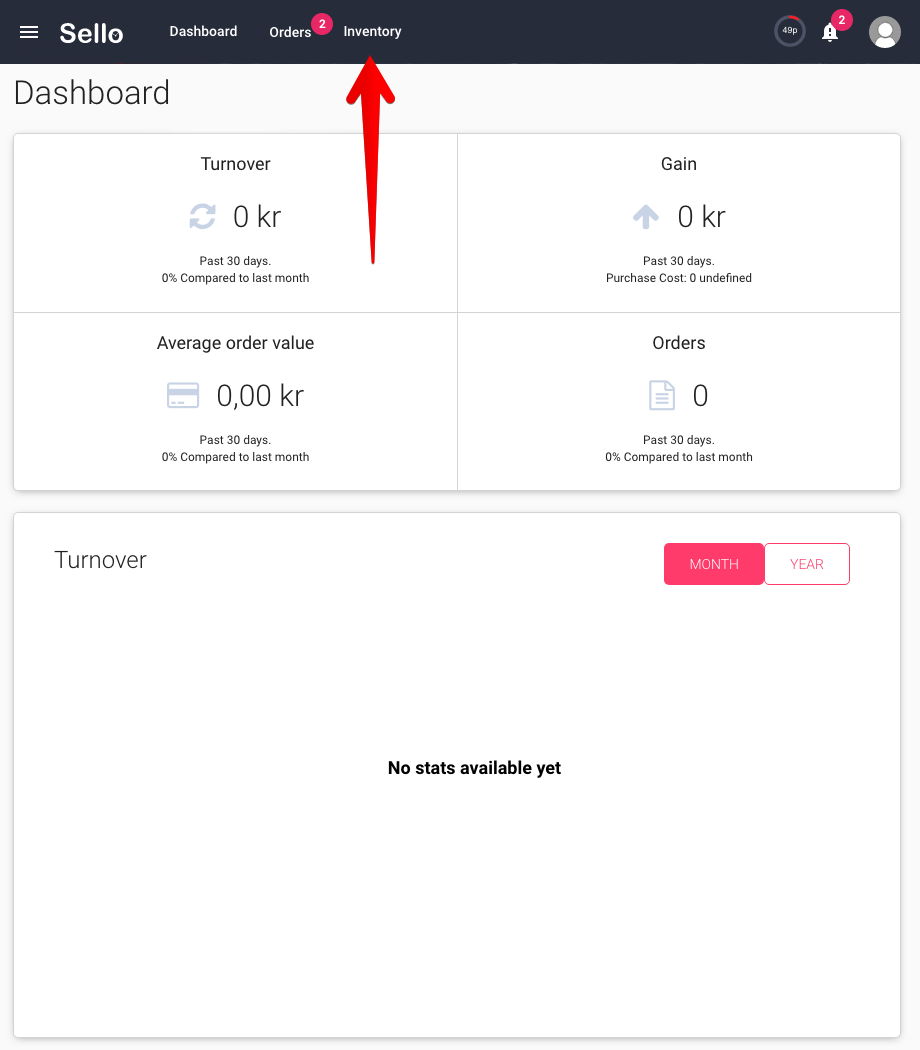
Task: Select the Orders card title
Action: pos(679,343)
